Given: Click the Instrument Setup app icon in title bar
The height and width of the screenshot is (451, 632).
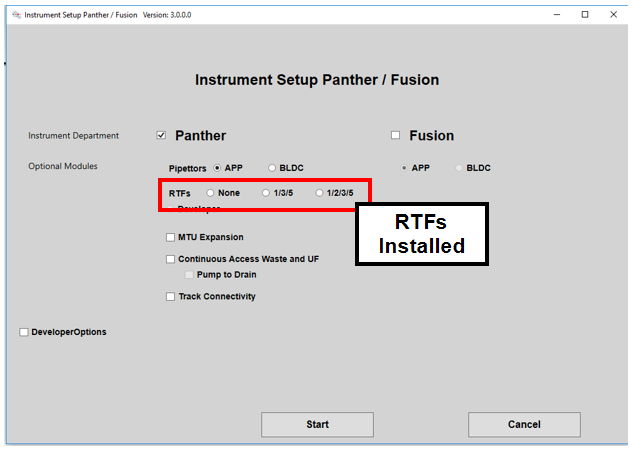Looking at the screenshot, I should 14,15.
